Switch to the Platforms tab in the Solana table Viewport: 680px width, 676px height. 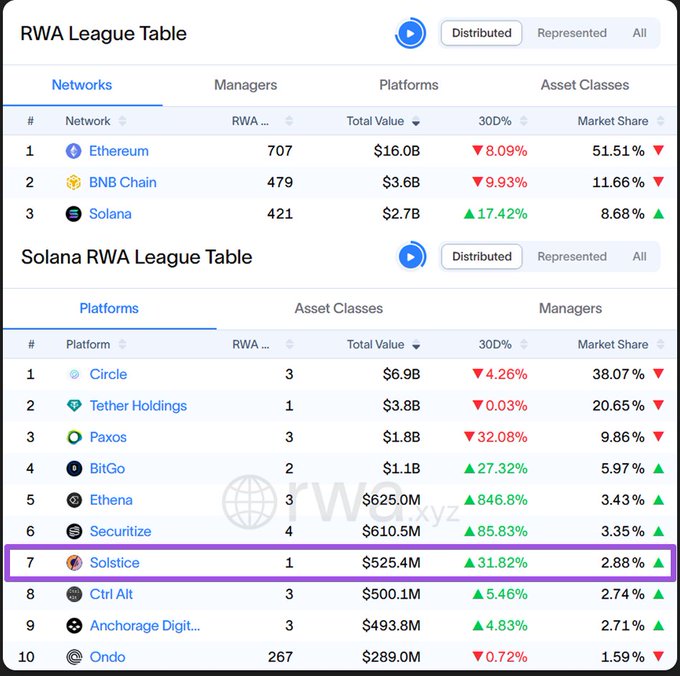click(x=109, y=308)
